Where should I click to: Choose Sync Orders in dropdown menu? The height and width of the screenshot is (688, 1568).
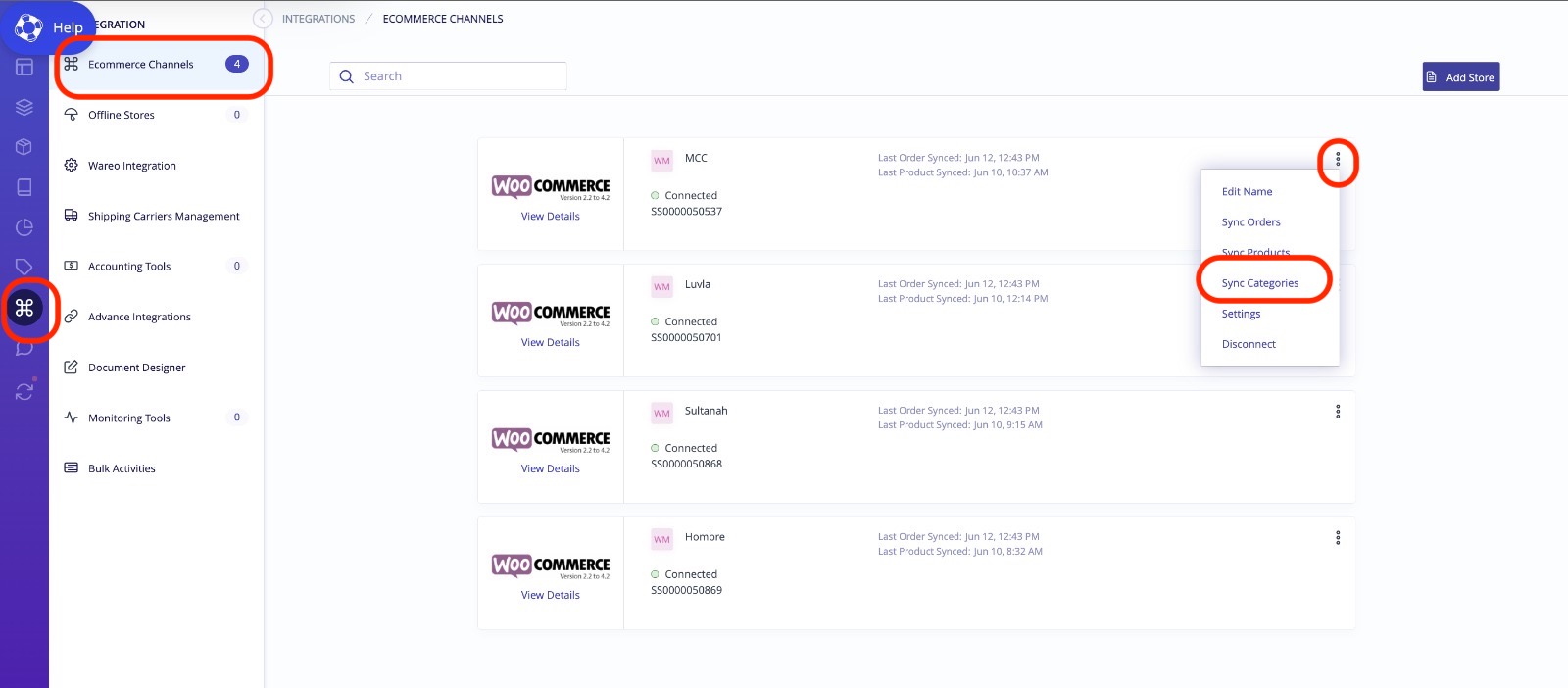tap(1250, 222)
